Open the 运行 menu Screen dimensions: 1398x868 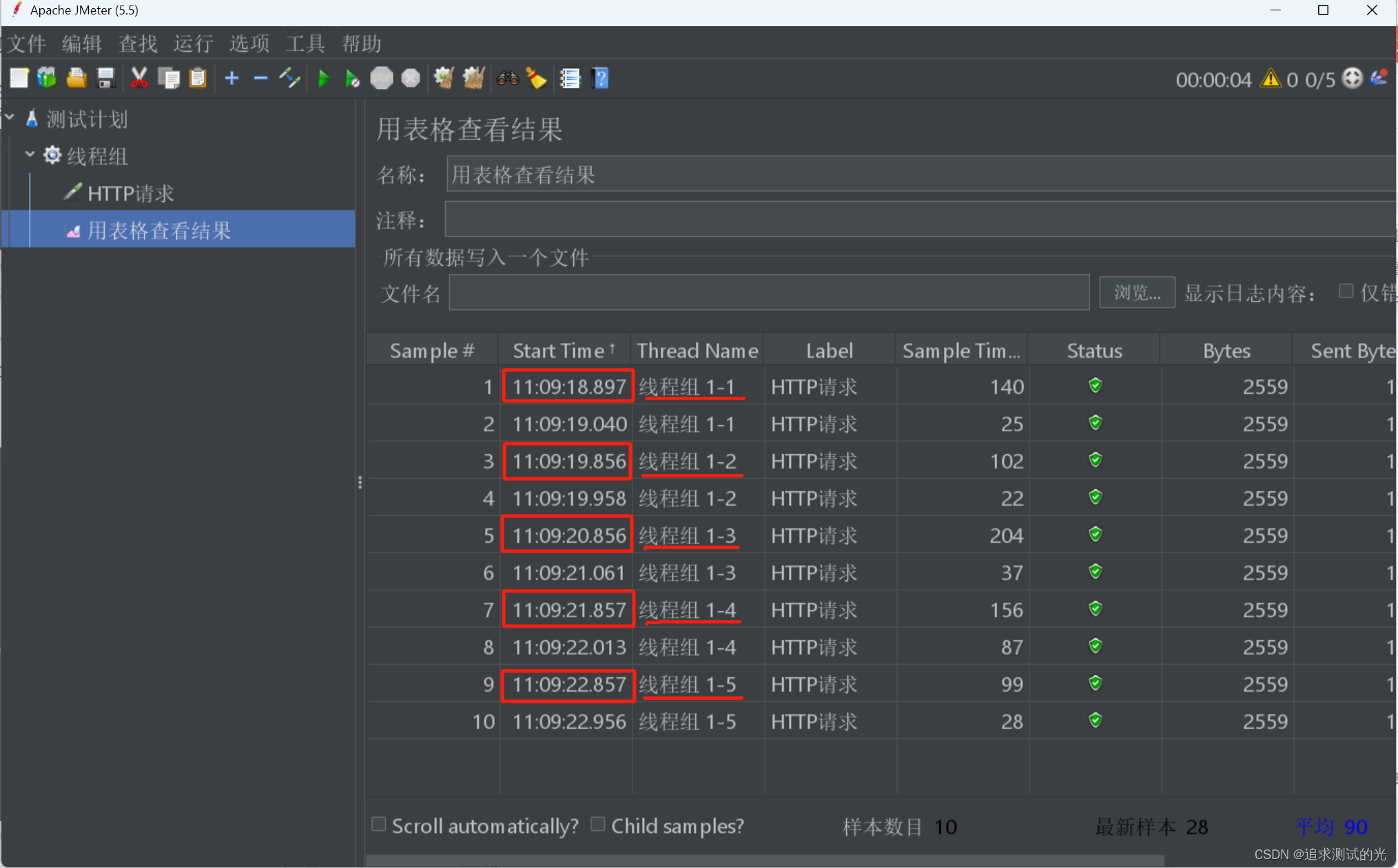point(193,44)
